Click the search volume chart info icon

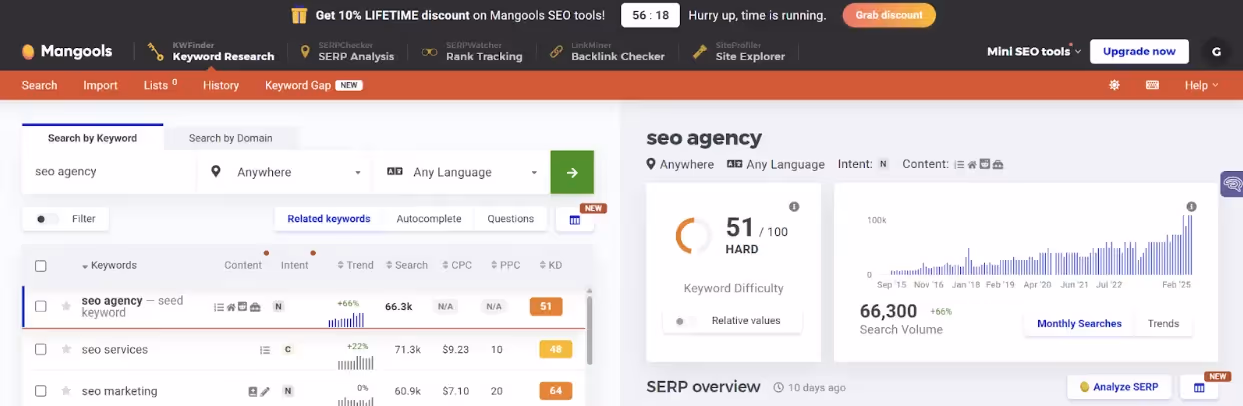[1191, 207]
